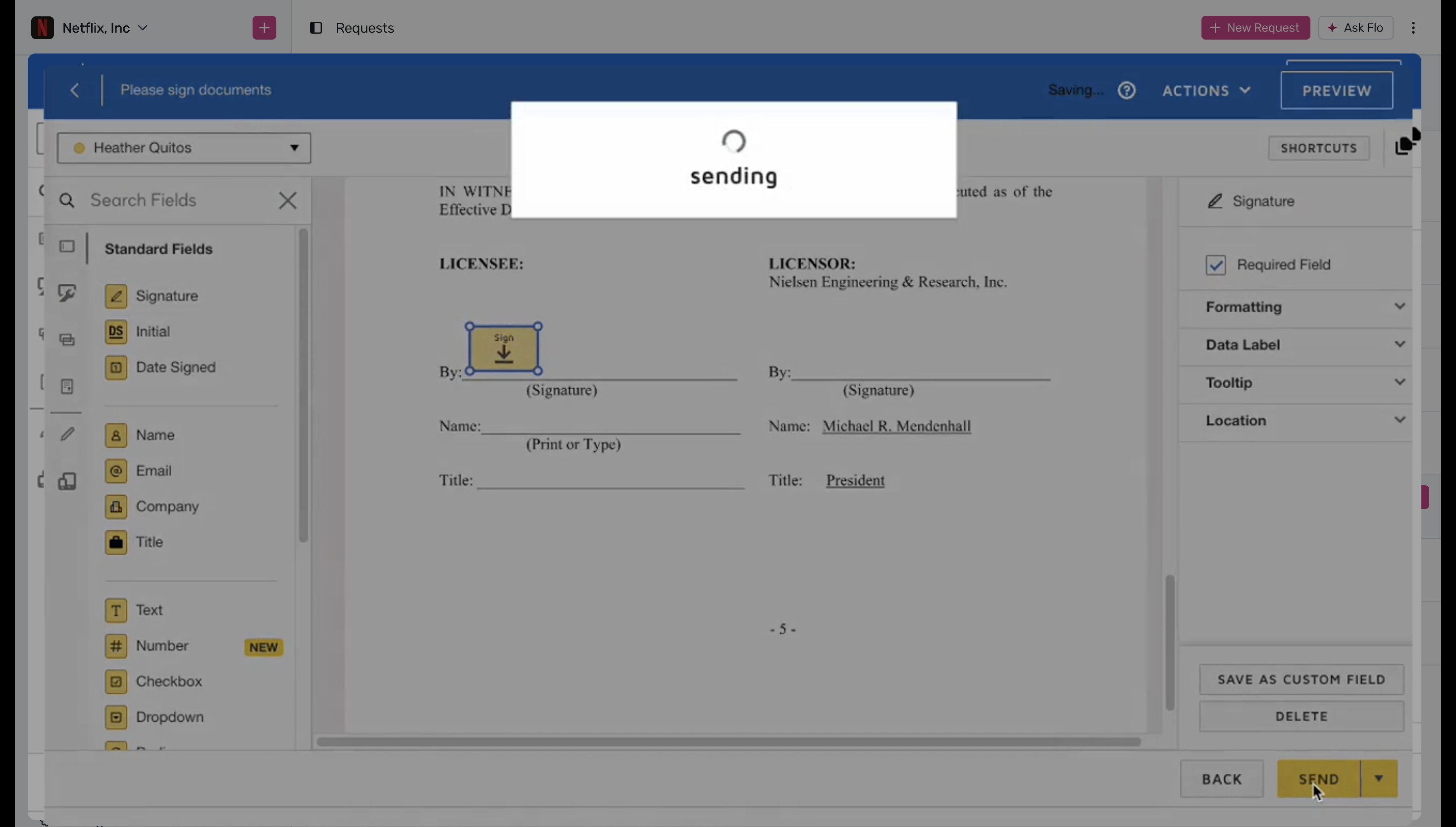The width and height of the screenshot is (1456, 827).
Task: Open the Heather Quitos recipient dropdown
Action: point(184,148)
